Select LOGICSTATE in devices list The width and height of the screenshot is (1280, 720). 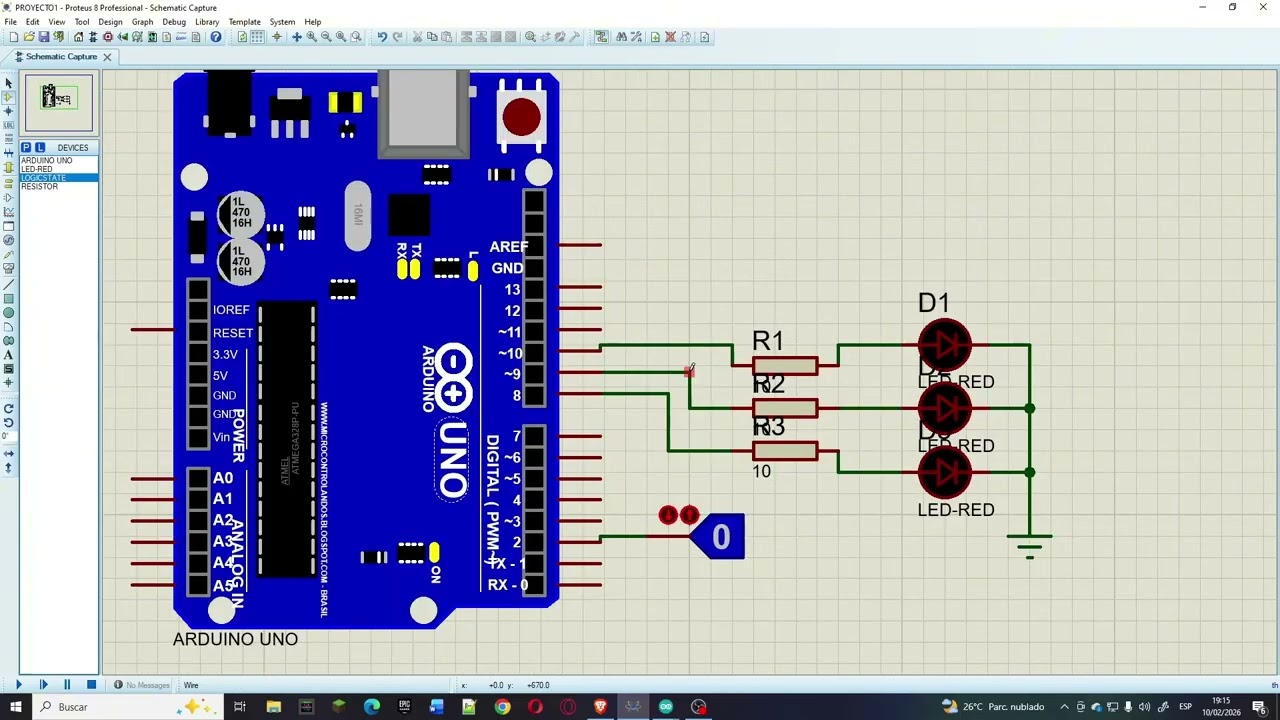point(59,178)
